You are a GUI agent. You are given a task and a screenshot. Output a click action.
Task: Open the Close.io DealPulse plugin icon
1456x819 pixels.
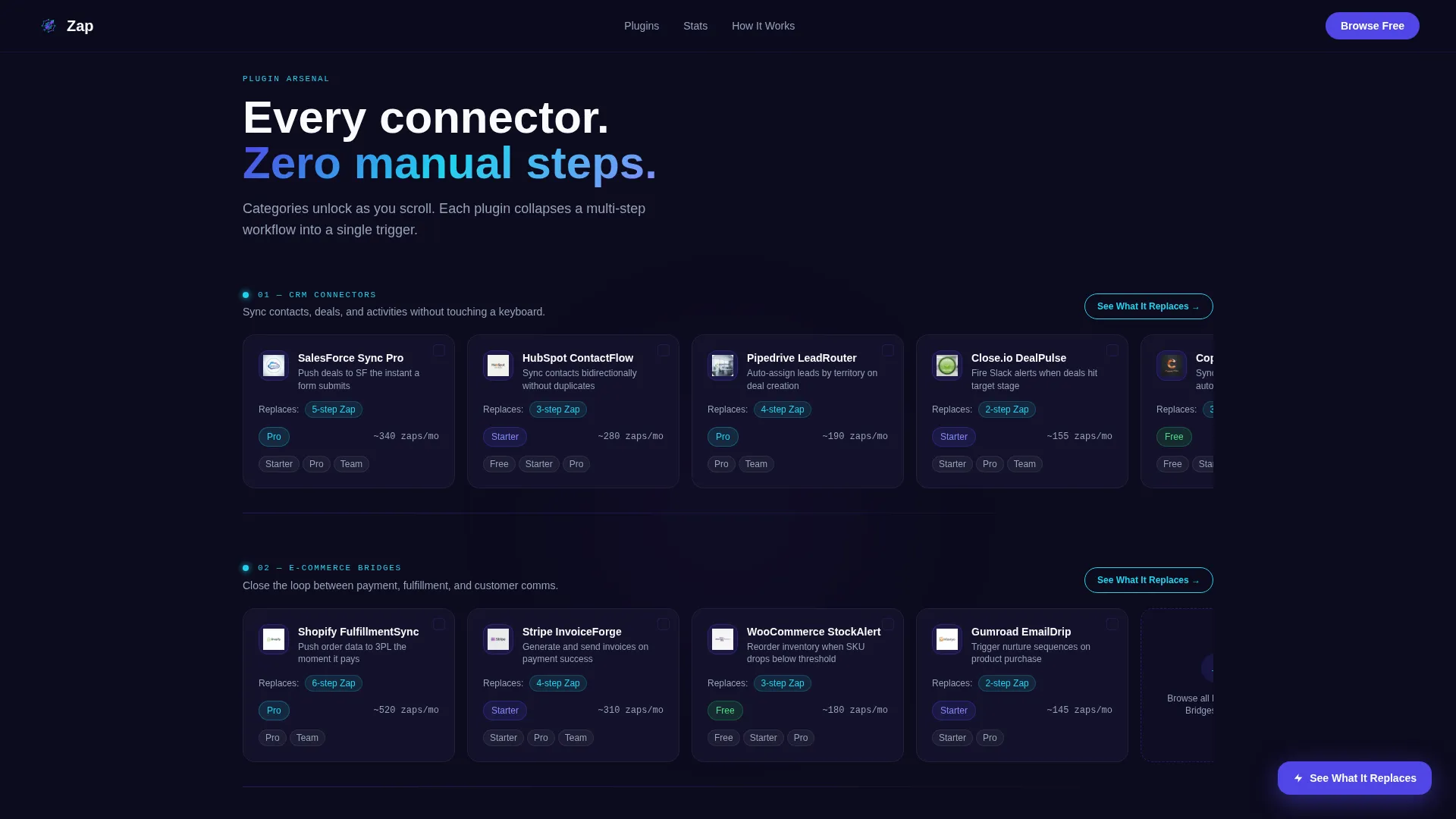(947, 366)
